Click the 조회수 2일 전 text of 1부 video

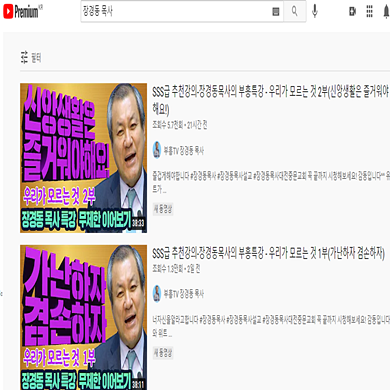pos(176,268)
